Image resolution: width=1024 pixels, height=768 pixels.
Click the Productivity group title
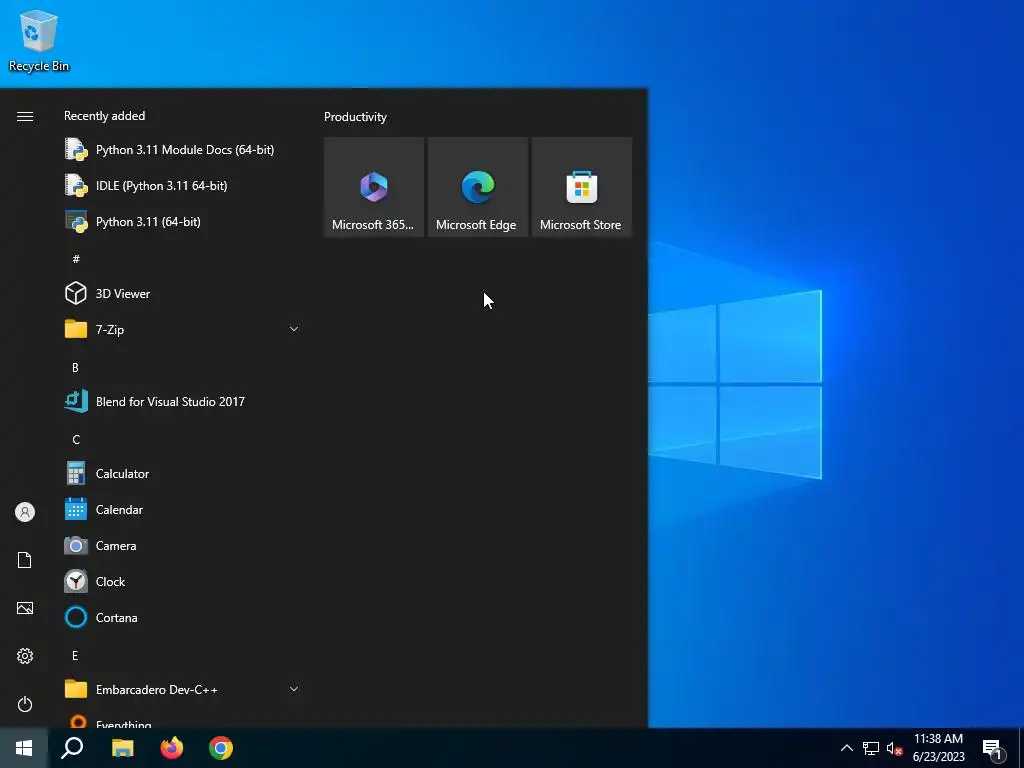[x=355, y=117]
